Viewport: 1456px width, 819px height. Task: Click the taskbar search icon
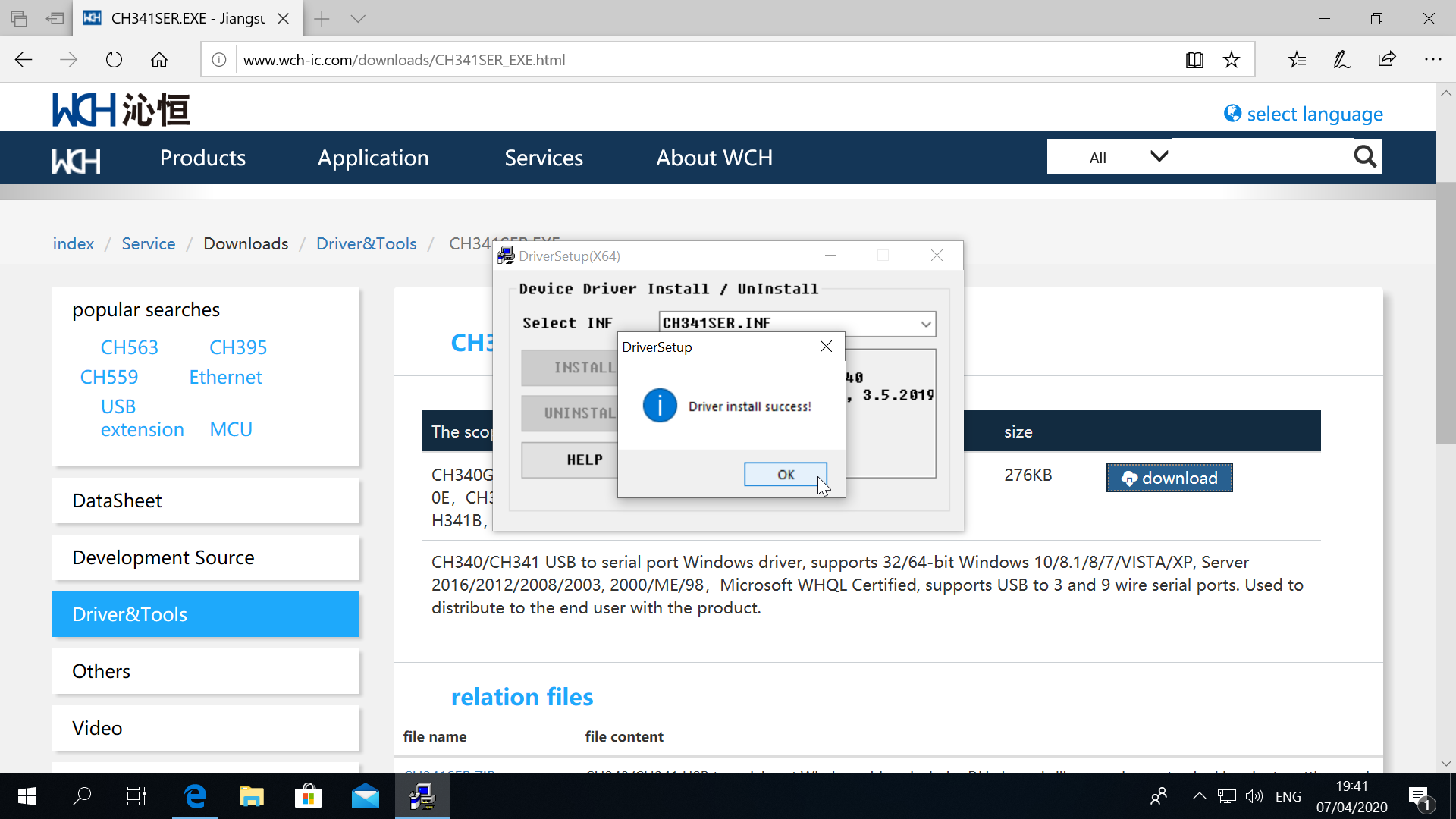(82, 796)
